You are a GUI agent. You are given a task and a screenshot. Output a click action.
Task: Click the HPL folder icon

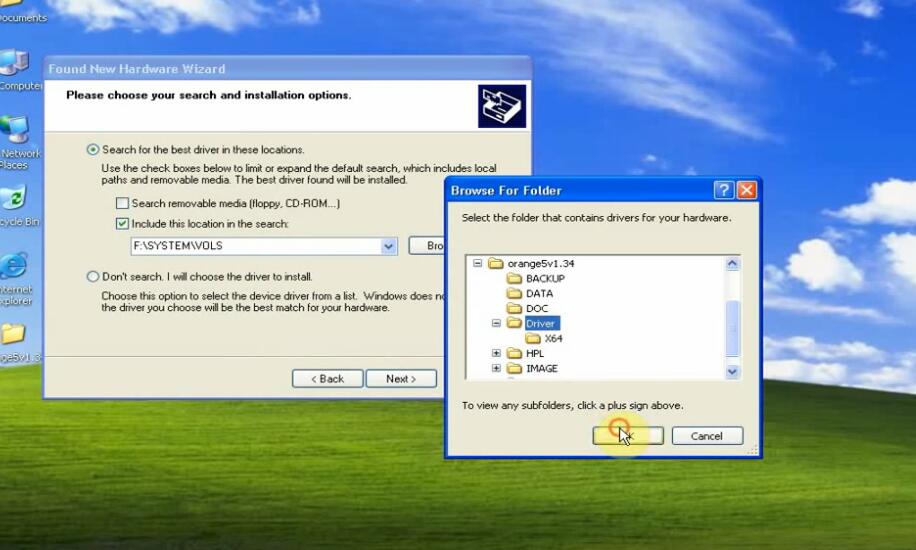pos(514,354)
